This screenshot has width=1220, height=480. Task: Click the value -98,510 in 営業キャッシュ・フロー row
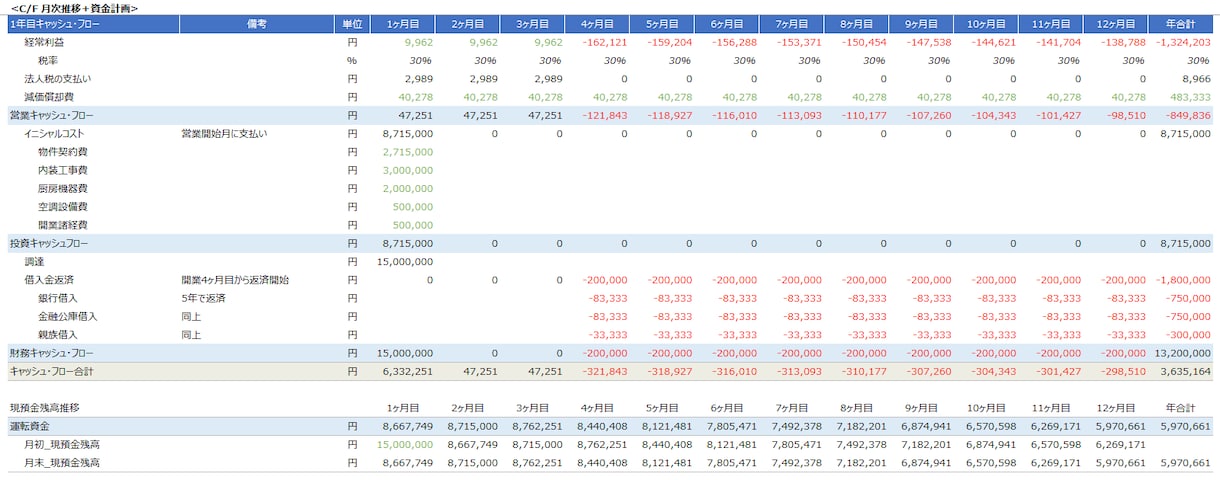1125,115
